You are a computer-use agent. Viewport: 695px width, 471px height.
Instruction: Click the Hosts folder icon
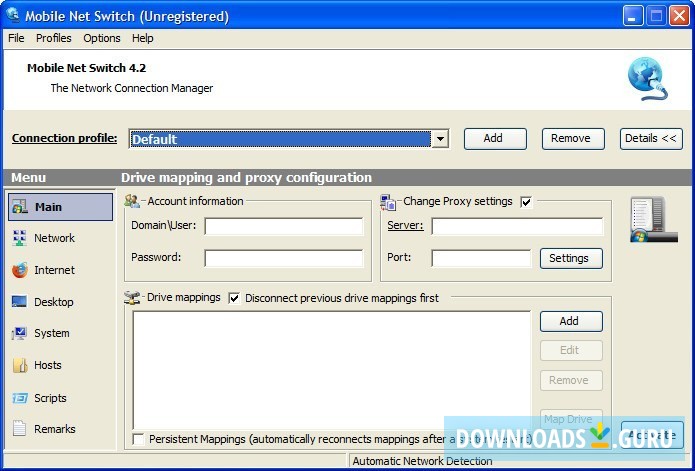pos(20,365)
